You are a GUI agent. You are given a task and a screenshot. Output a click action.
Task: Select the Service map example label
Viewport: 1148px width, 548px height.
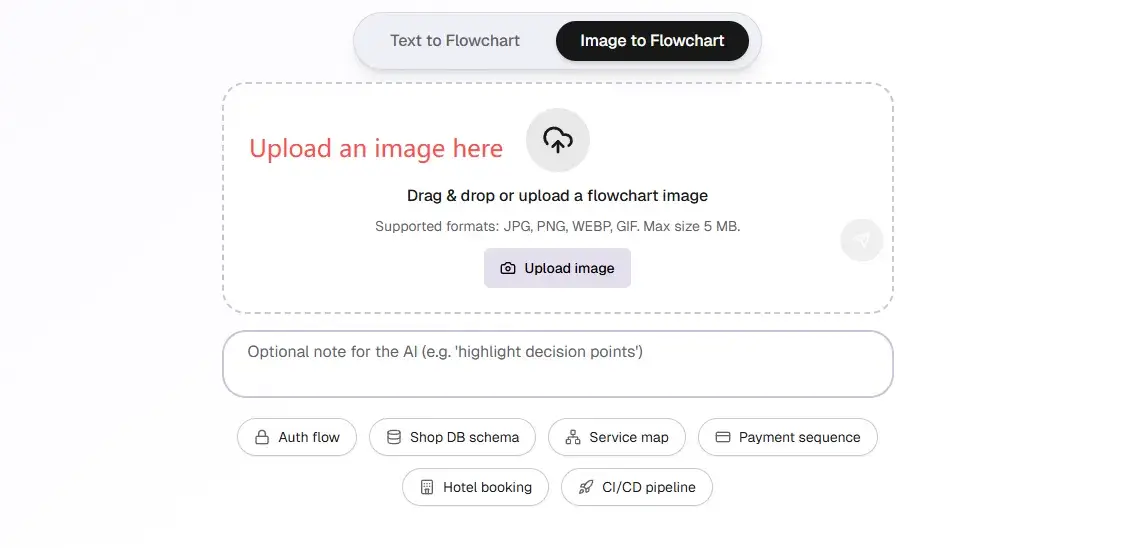628,437
